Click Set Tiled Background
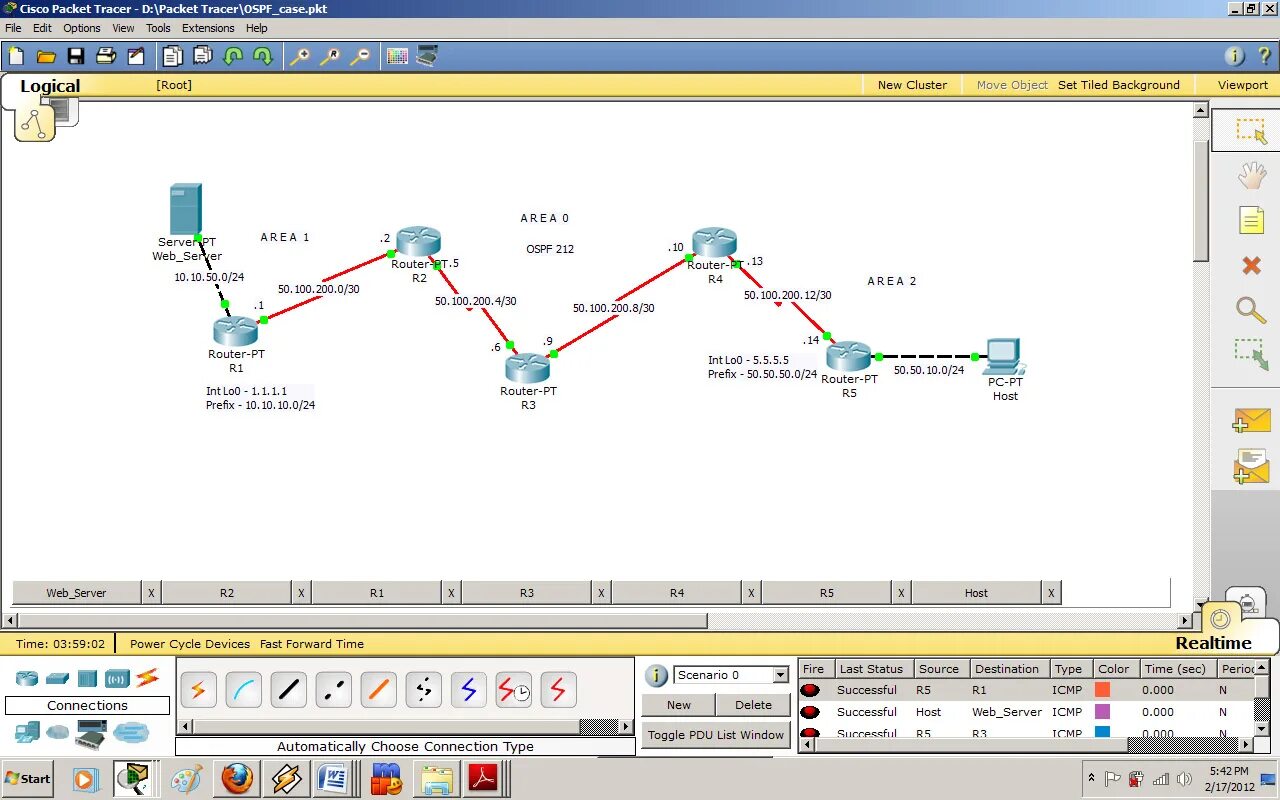The height and width of the screenshot is (800, 1280). [1119, 85]
